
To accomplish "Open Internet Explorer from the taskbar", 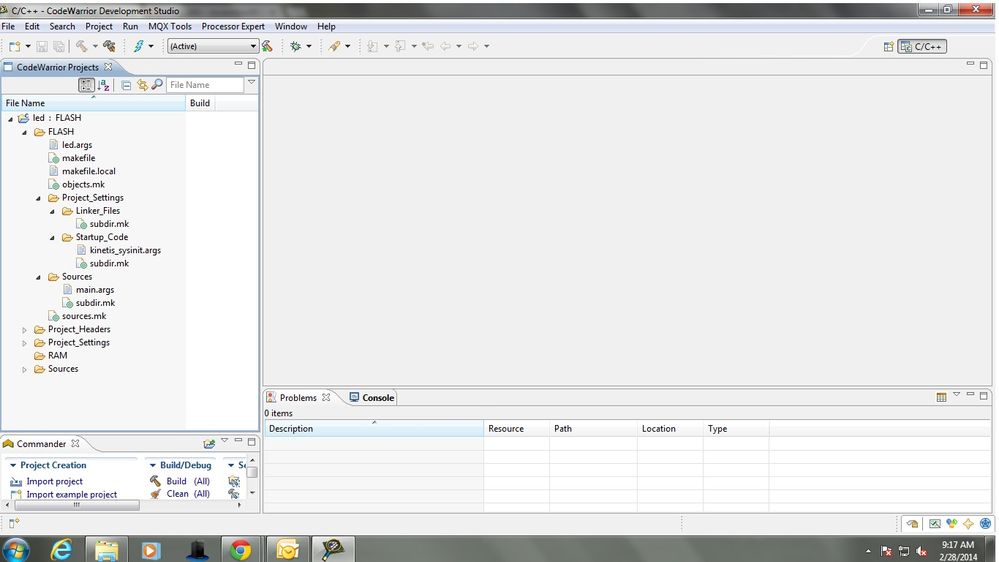I will 62,549.
